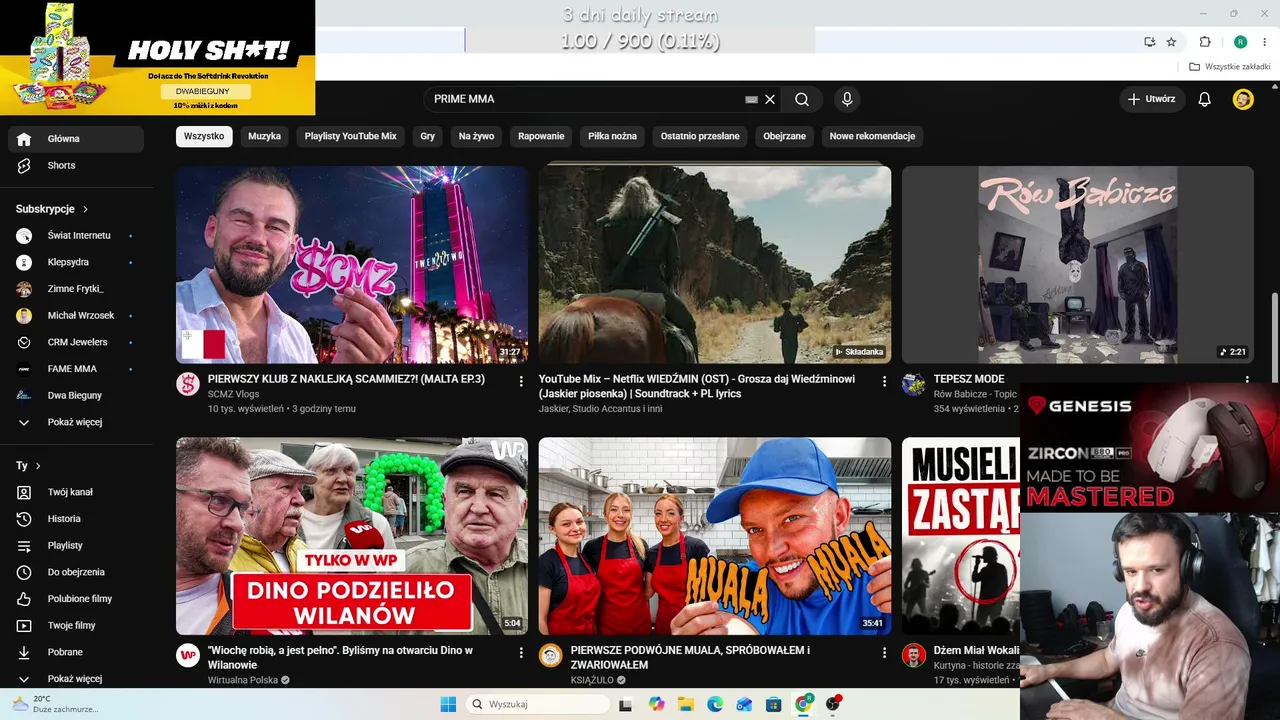Play the Rów Babicze TEPESZ MODE thumbnail
Viewport: 1280px width, 720px height.
[x=1078, y=265]
